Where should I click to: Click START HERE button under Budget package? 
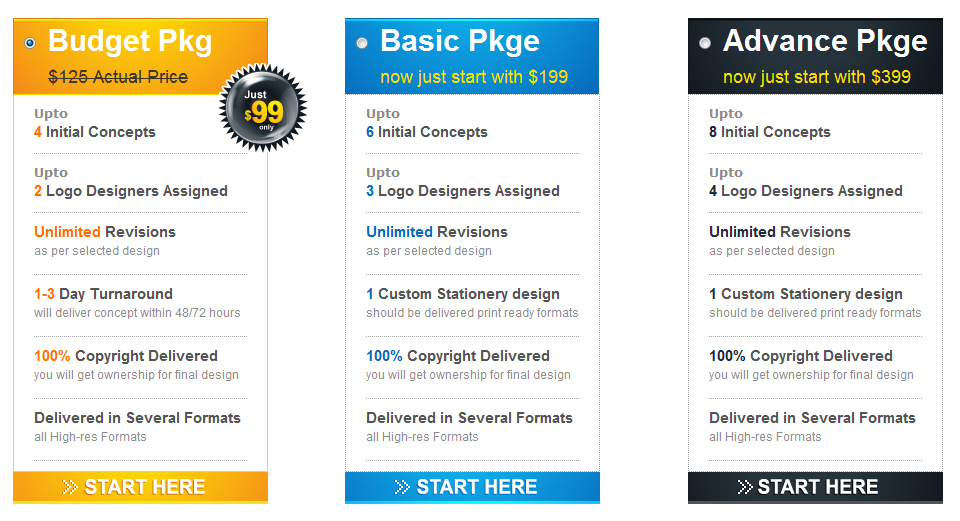(x=140, y=487)
